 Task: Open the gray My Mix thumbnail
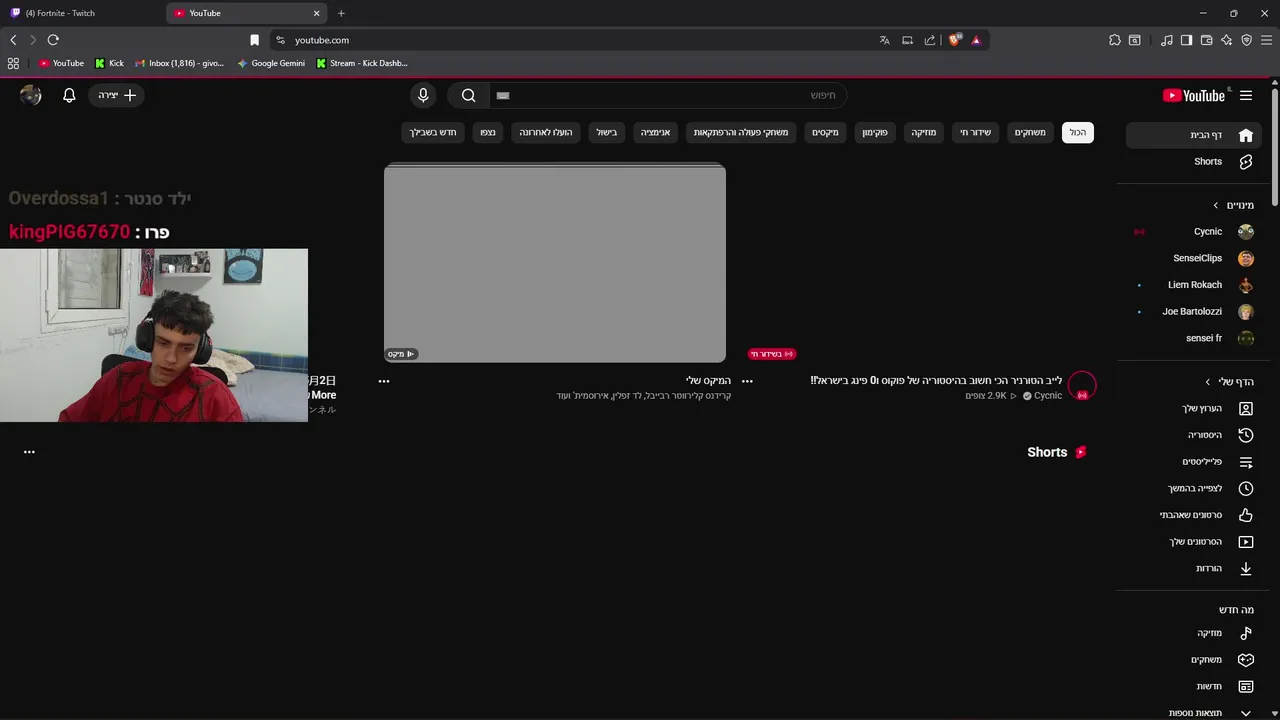pos(555,263)
